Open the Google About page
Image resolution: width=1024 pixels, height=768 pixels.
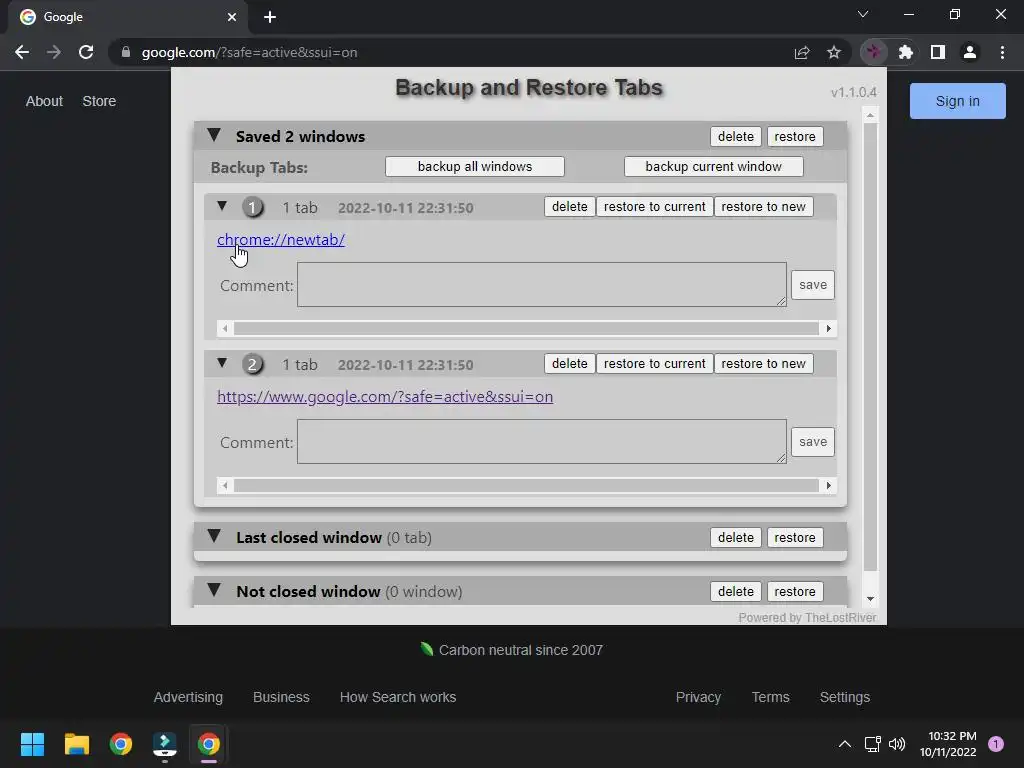point(44,101)
